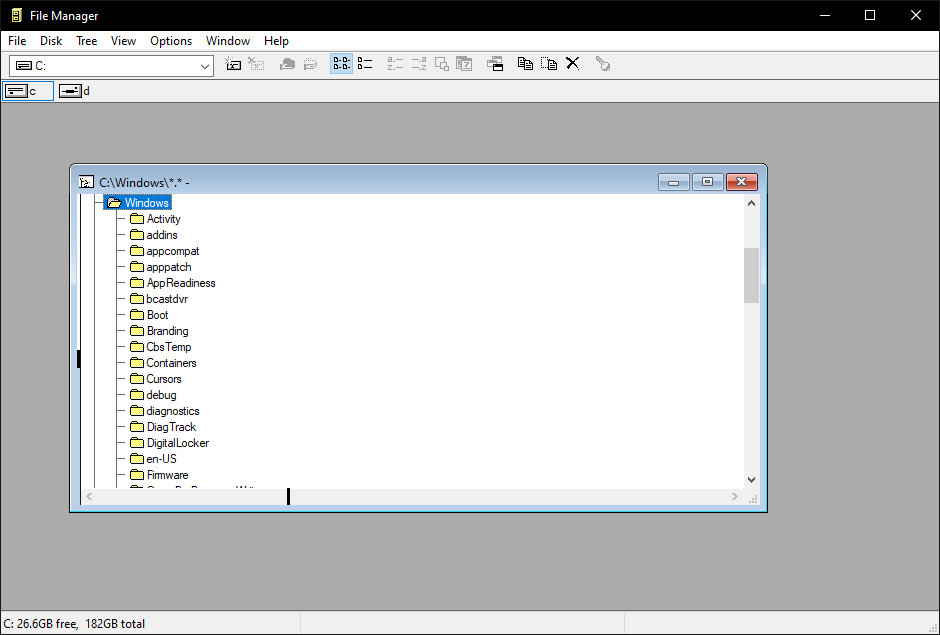Image resolution: width=940 pixels, height=635 pixels.
Task: Switch to All File Details view icon
Action: point(365,64)
